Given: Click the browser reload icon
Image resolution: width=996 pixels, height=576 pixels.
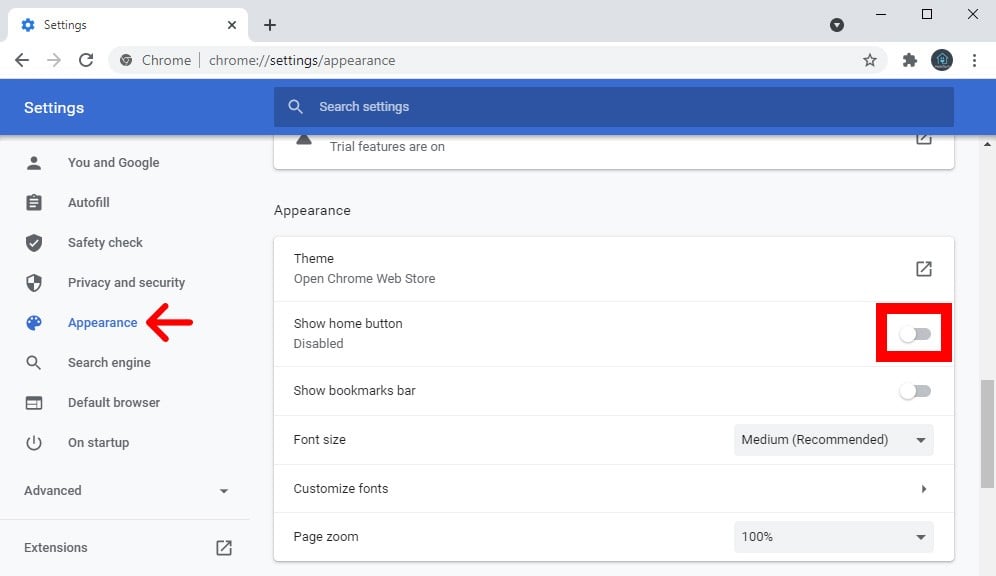Looking at the screenshot, I should (x=86, y=60).
